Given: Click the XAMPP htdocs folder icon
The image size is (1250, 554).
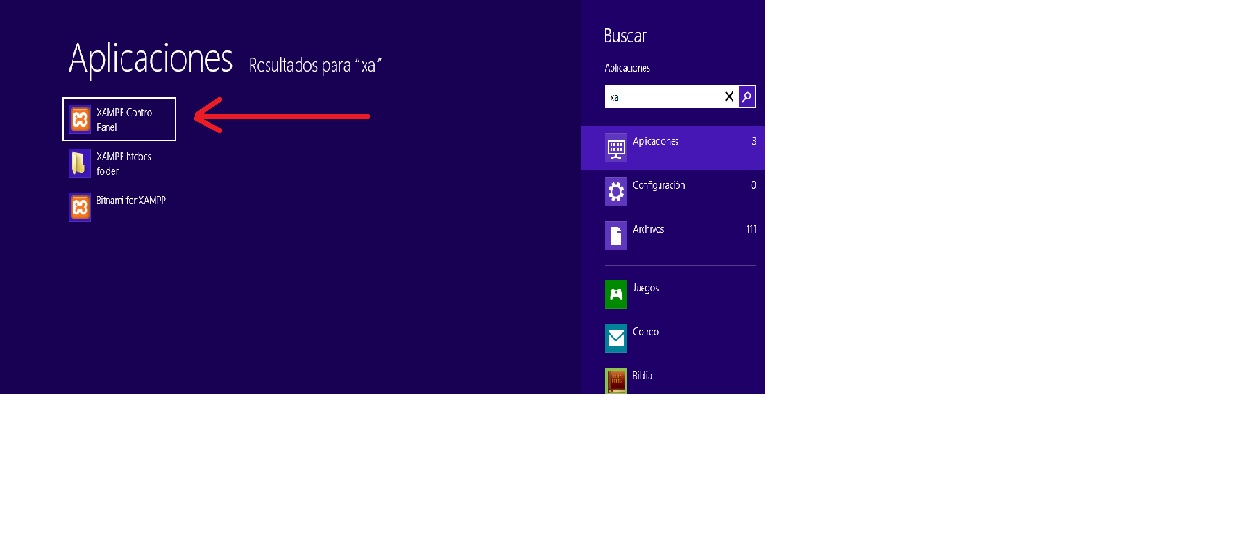Looking at the screenshot, I should 80,163.
